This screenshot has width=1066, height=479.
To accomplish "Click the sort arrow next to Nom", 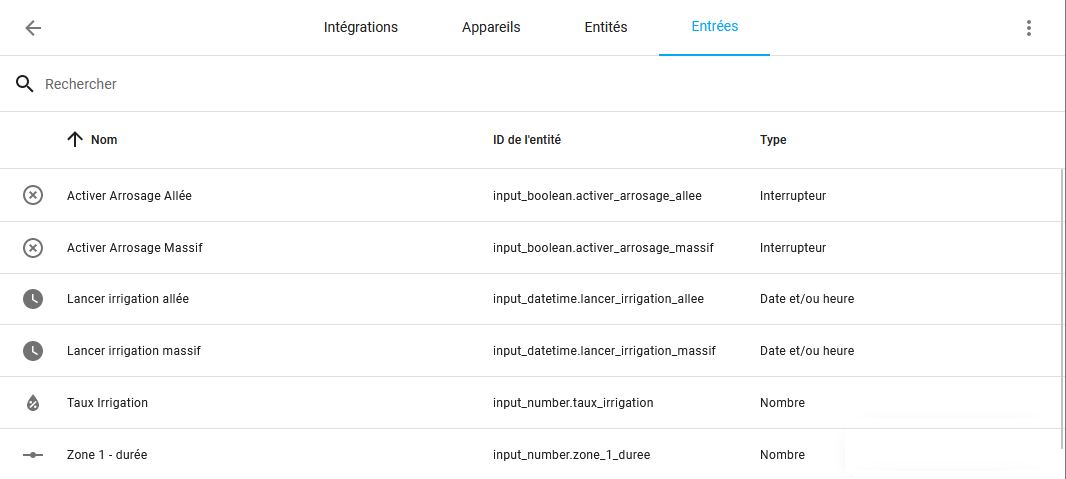I will coord(75,139).
